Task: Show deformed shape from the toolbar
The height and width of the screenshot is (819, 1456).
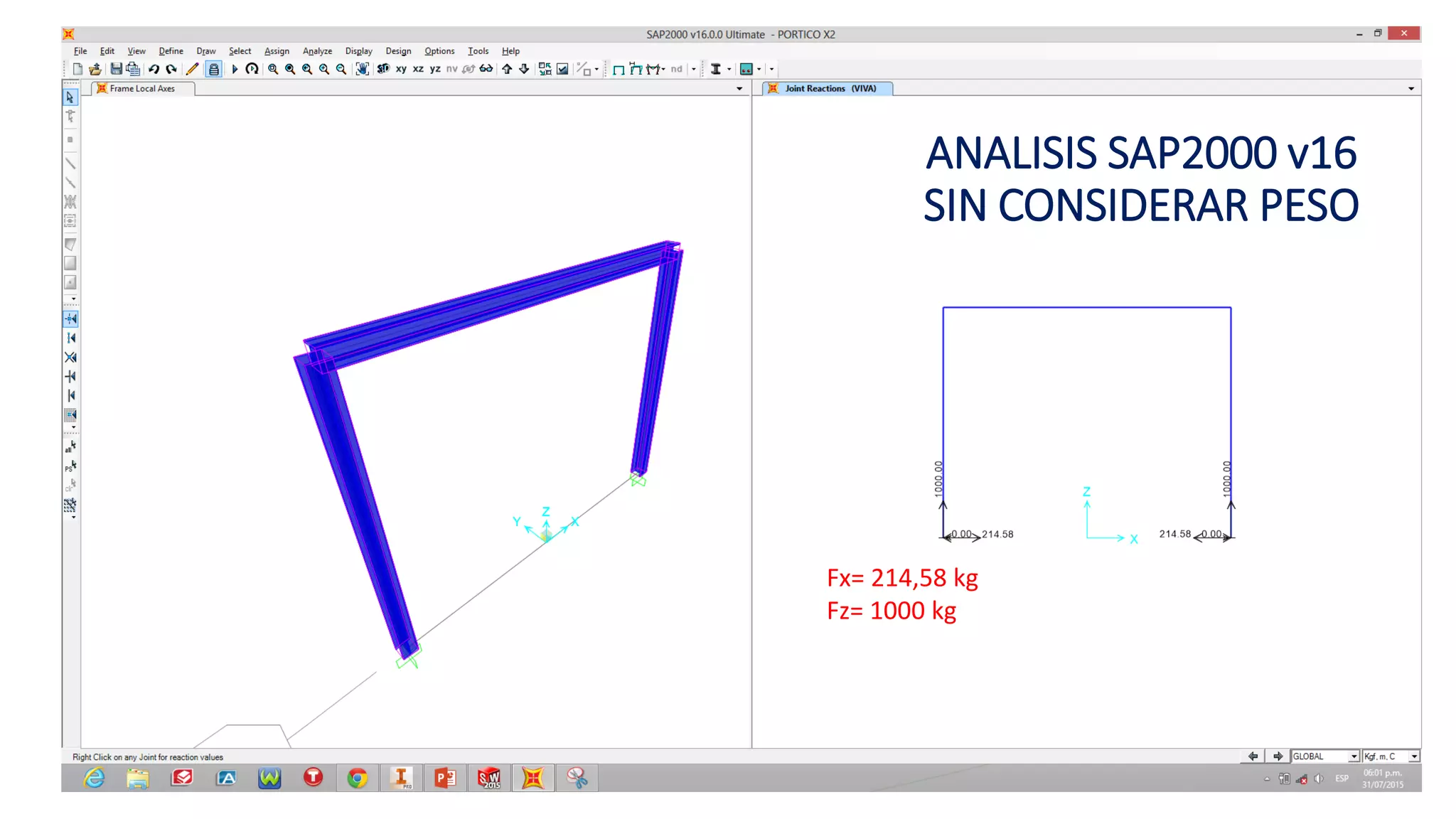Action: click(x=636, y=69)
